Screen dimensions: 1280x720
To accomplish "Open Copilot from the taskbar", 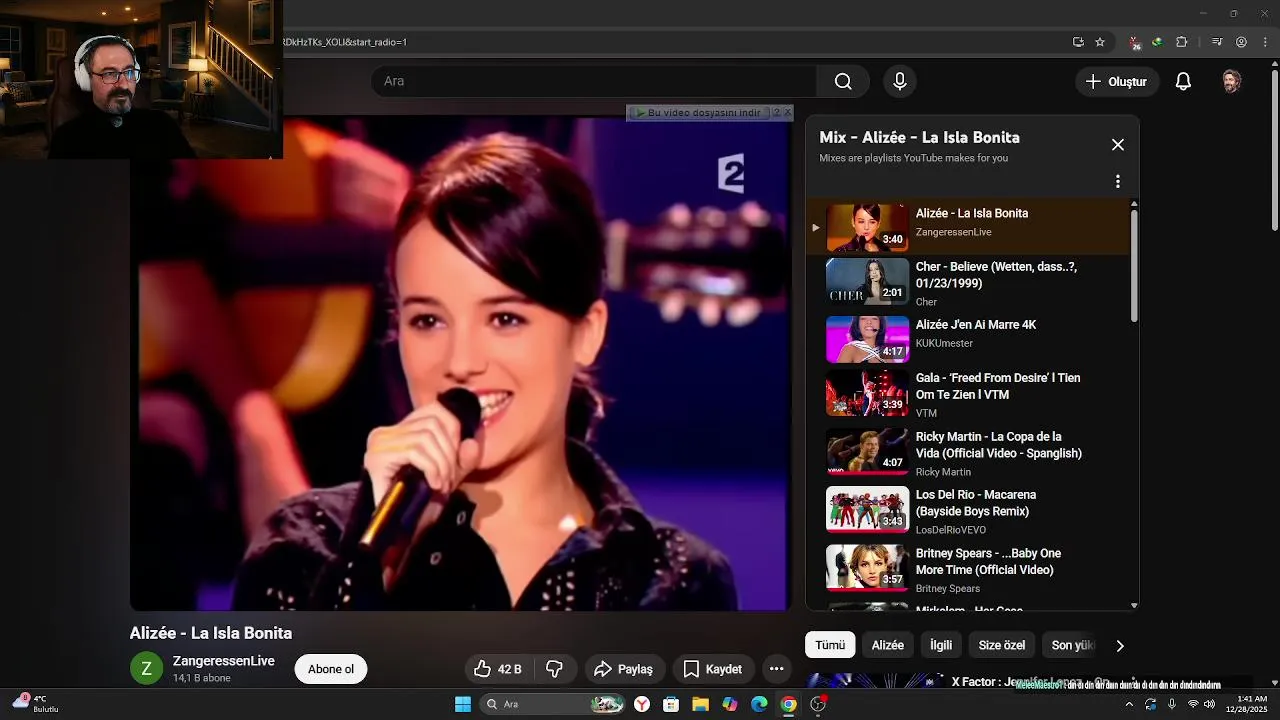I will click(730, 704).
